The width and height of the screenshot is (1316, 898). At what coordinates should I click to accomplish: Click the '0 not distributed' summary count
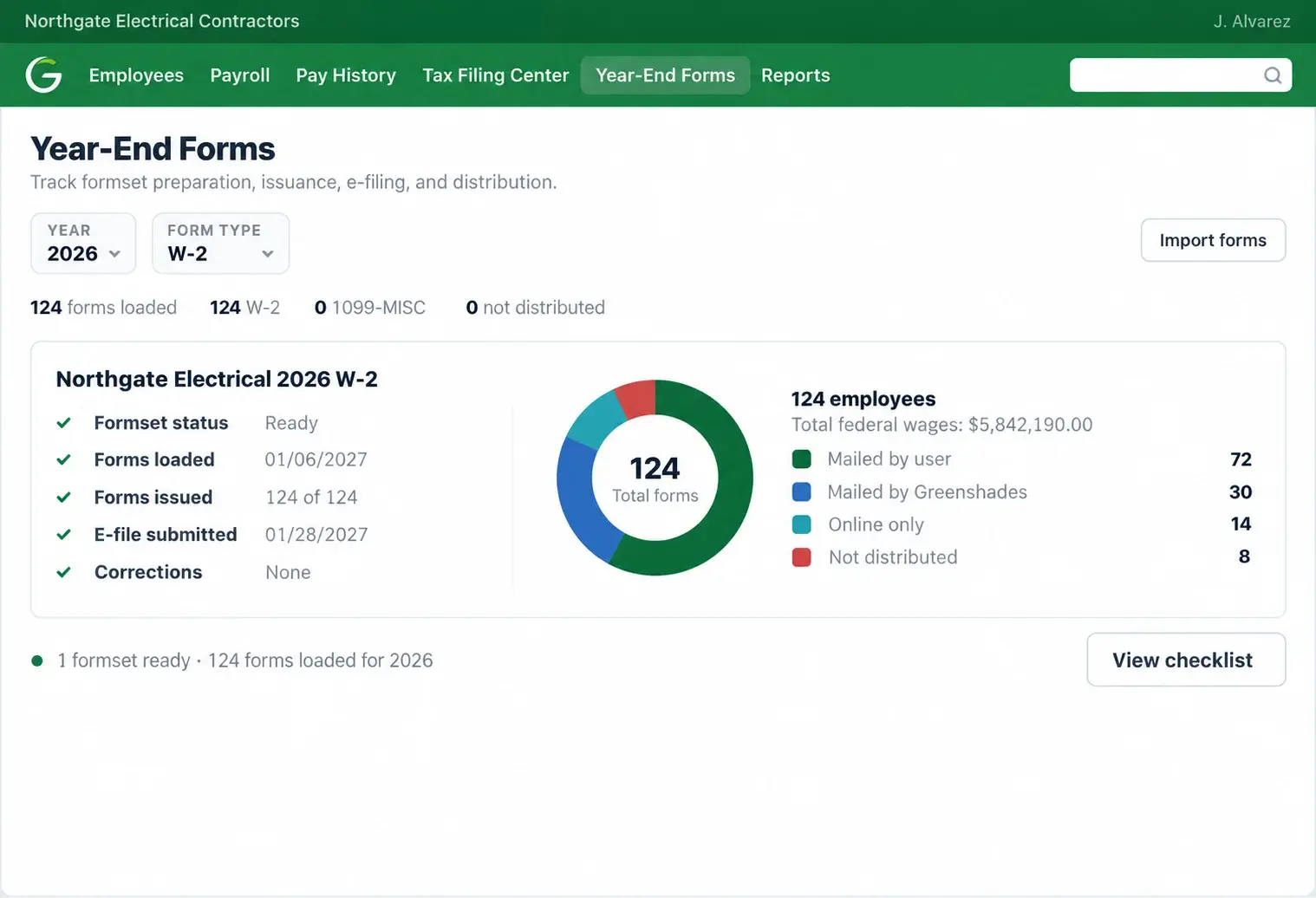tap(536, 308)
